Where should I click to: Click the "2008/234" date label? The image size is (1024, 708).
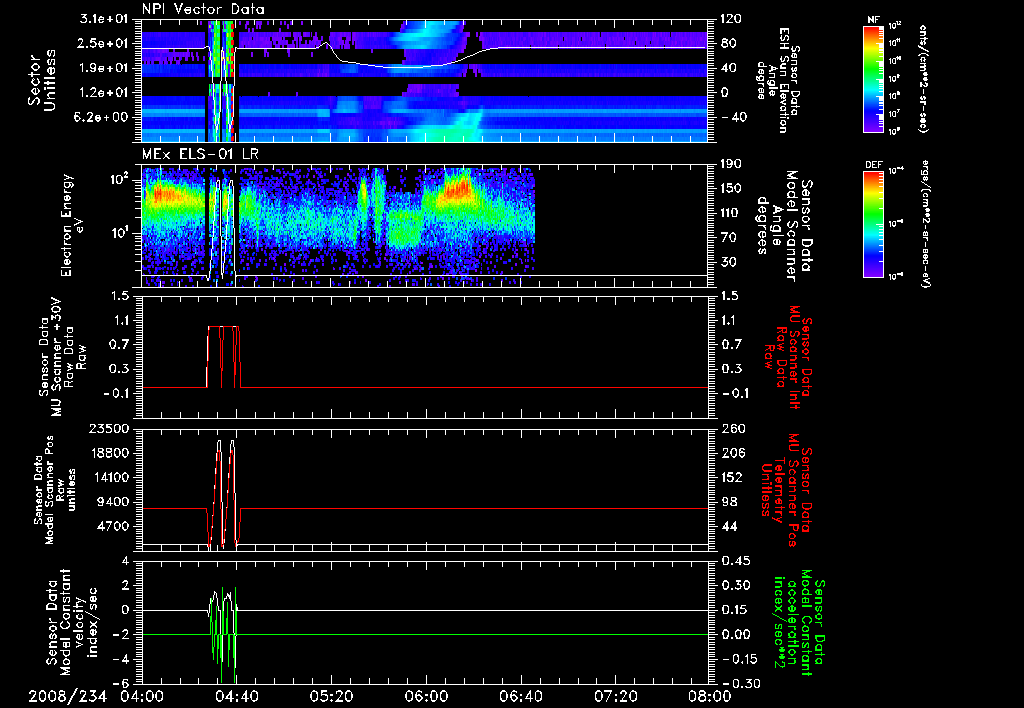[x=67, y=697]
